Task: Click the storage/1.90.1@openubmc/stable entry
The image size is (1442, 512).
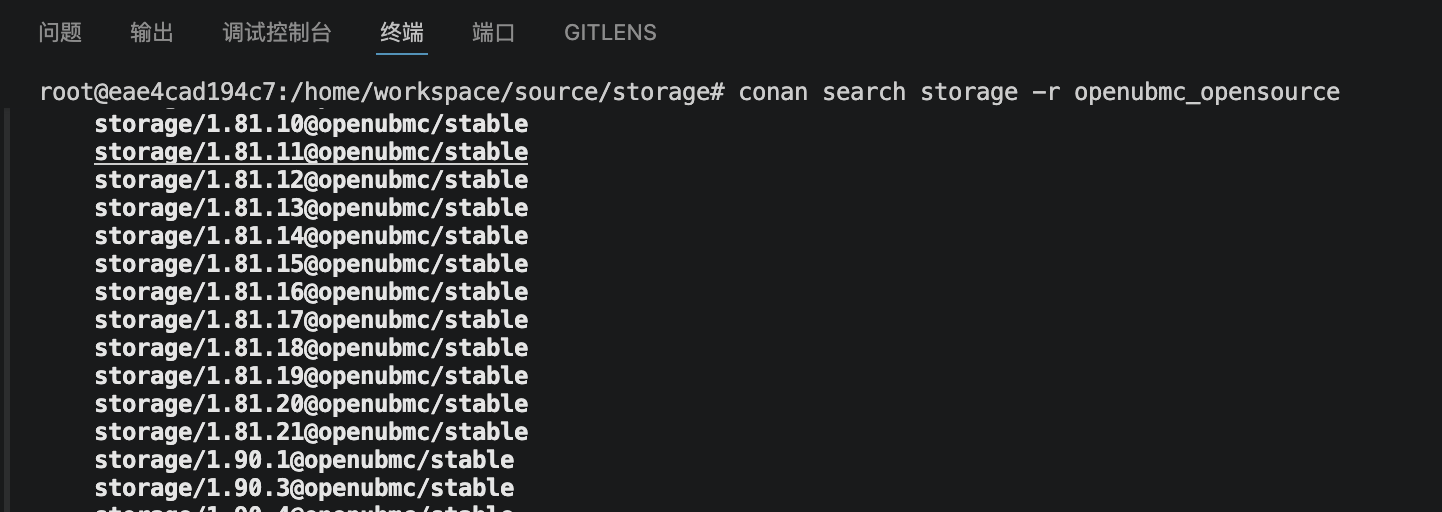Action: pyautogui.click(x=304, y=460)
